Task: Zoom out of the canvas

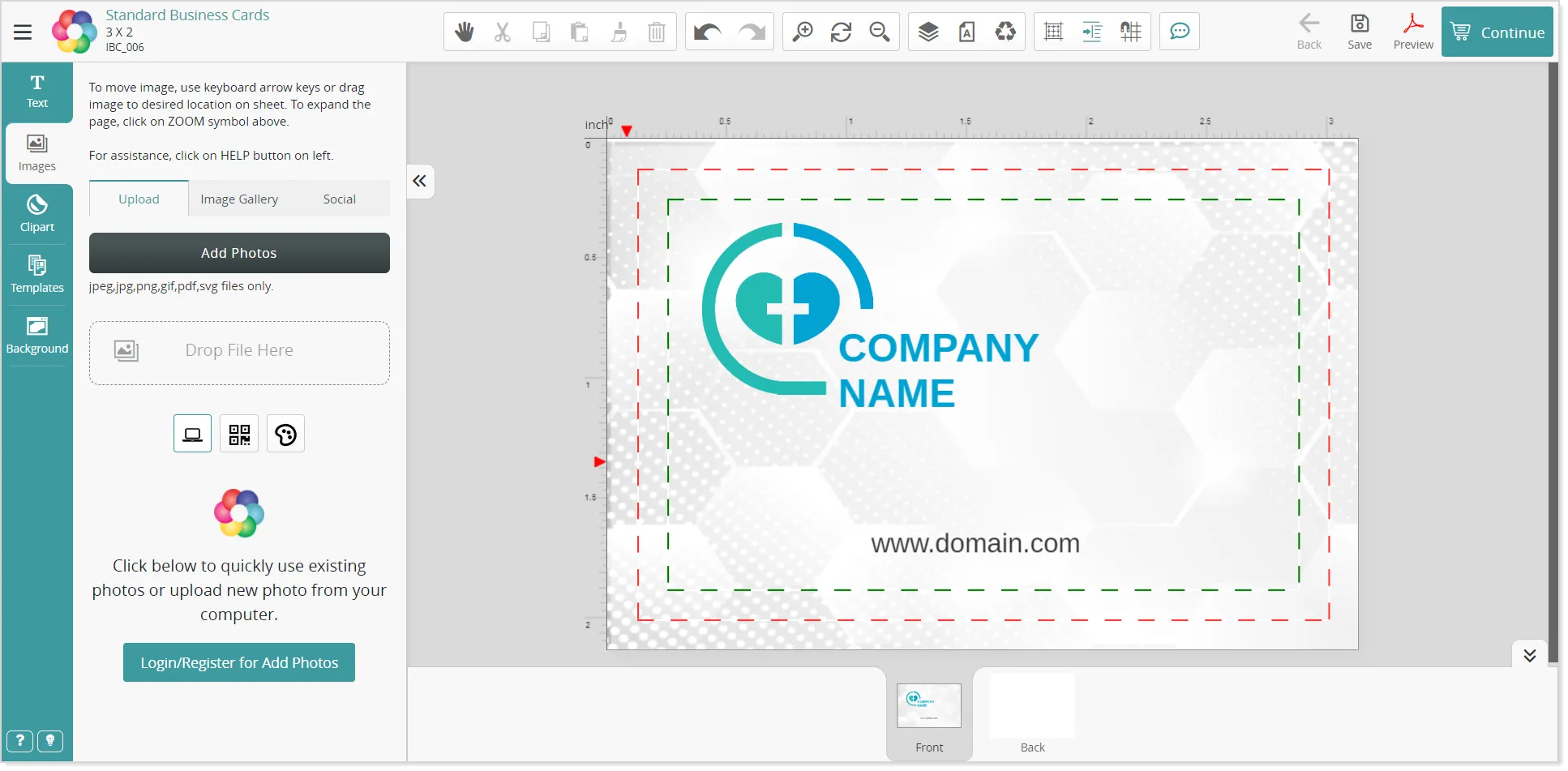Action: [x=880, y=32]
